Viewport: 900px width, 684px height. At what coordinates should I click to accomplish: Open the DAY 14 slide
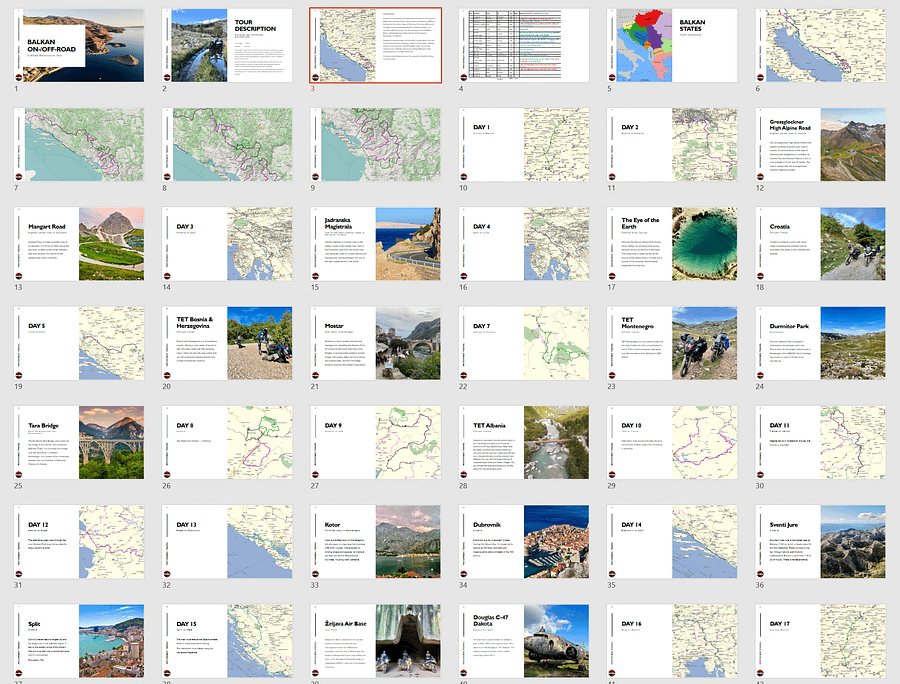pyautogui.click(x=672, y=542)
